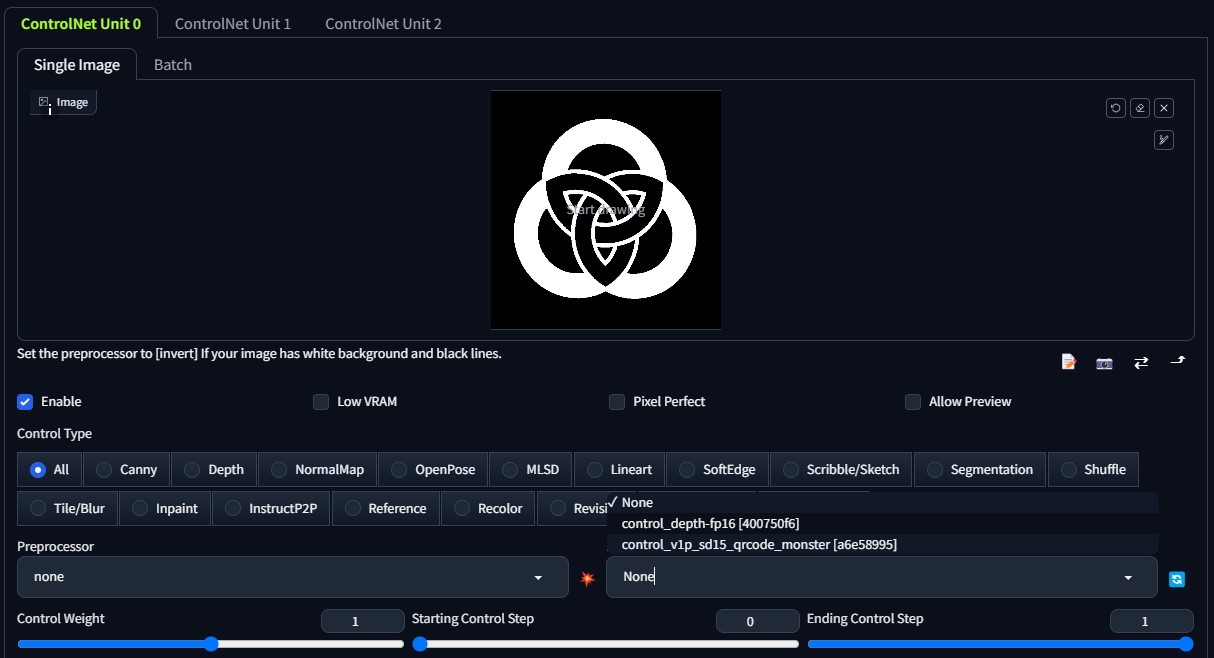
Task: Click the undo icon above the canvas
Action: [x=1116, y=108]
